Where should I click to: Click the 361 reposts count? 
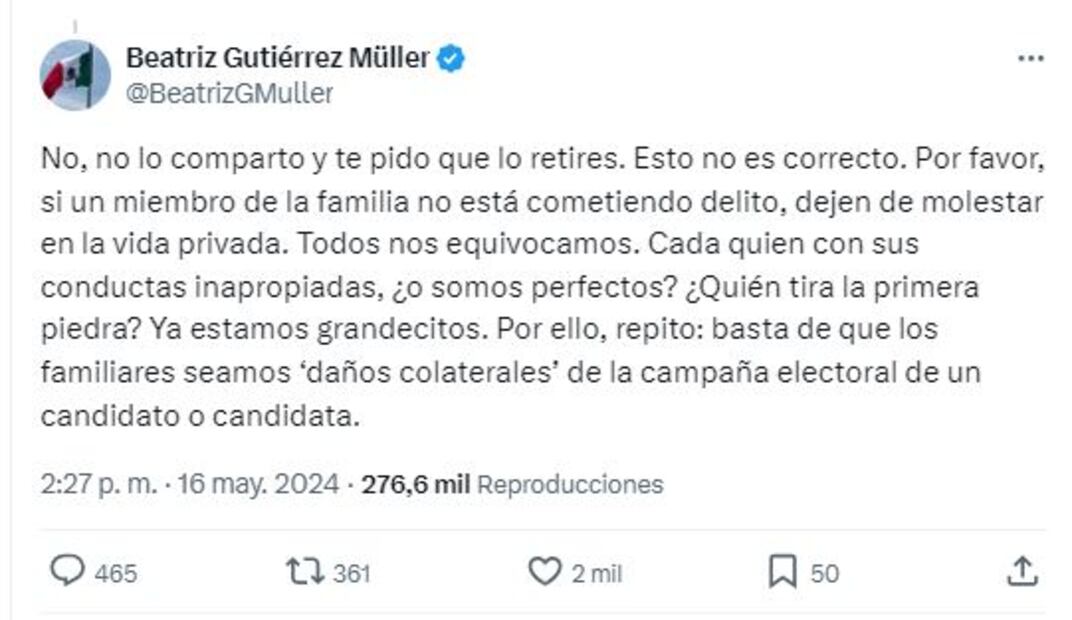(x=351, y=574)
